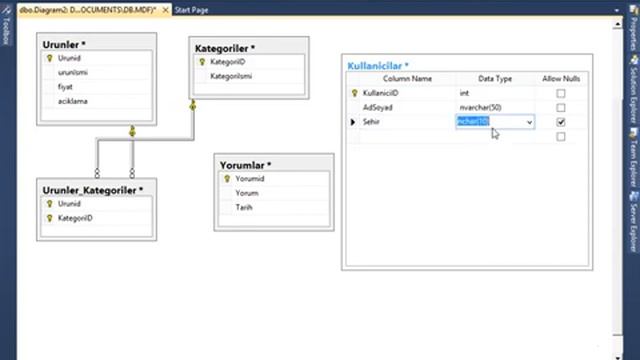The height and width of the screenshot is (360, 640).
Task: Click the Urunid key icon in Urunler_Kategoriler
Action: pyautogui.click(x=50, y=204)
